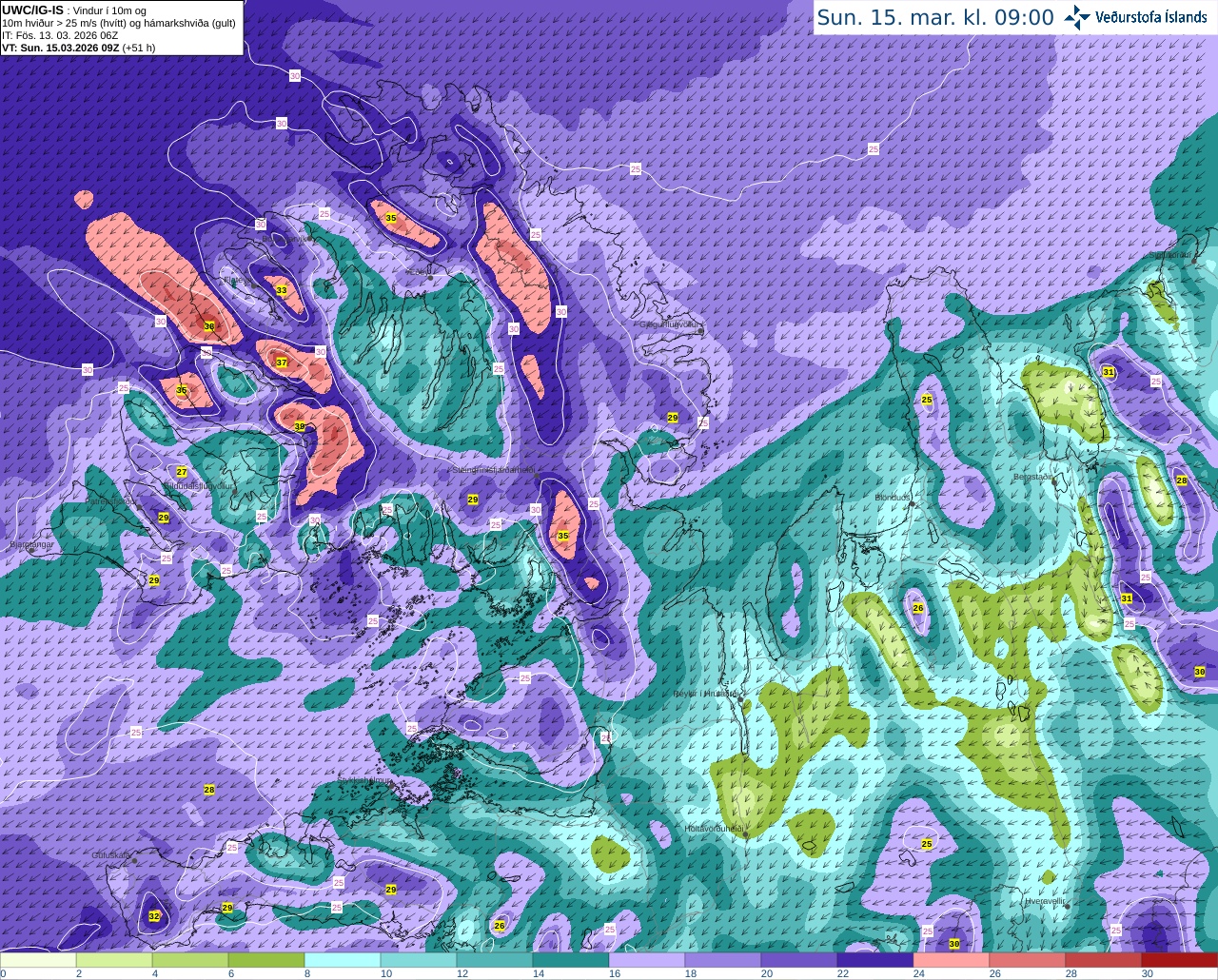Select the forecast time header Sun. 15. mar. kl. 09:00
1218x980 pixels.
point(935,17)
